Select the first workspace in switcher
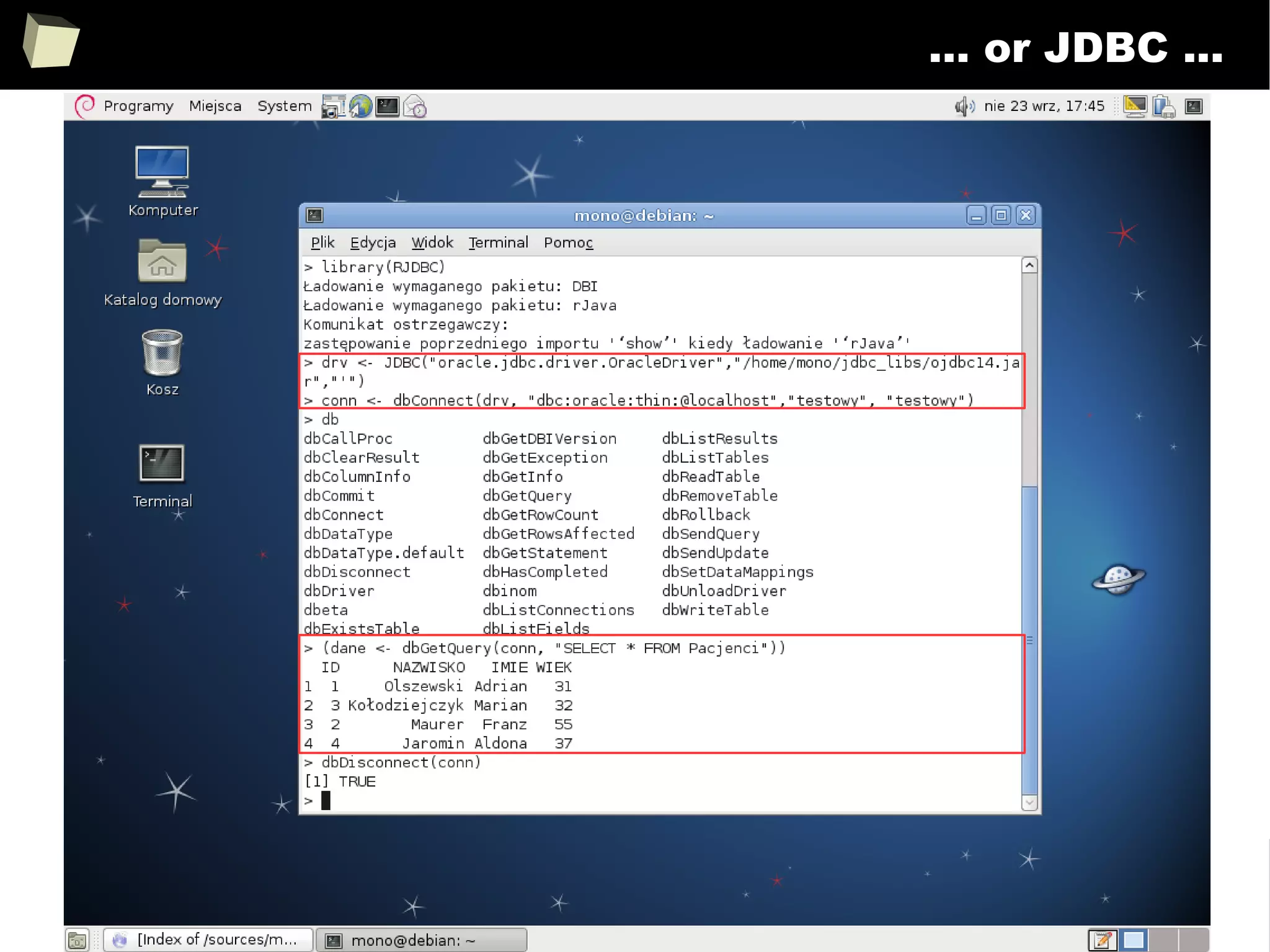Viewport: 1270px width, 952px height. (x=1134, y=940)
